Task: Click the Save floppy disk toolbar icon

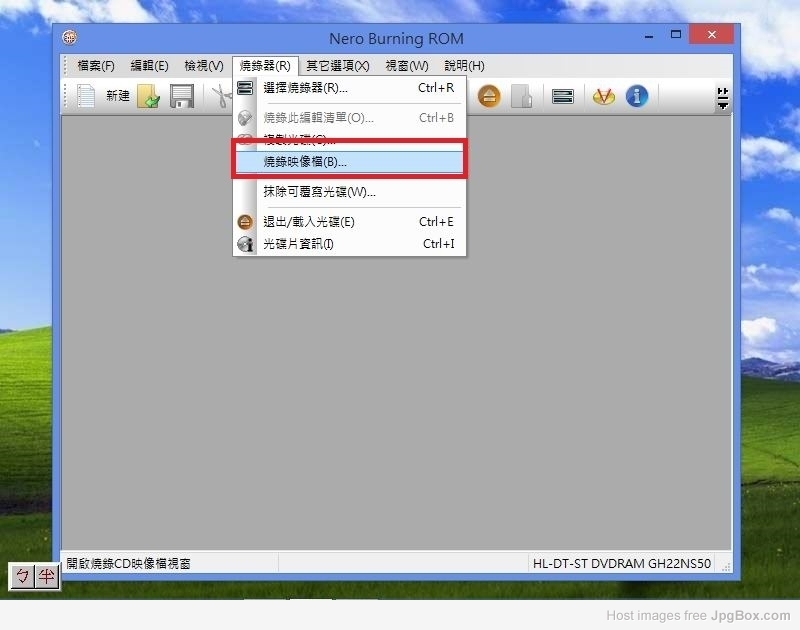Action: coord(181,96)
